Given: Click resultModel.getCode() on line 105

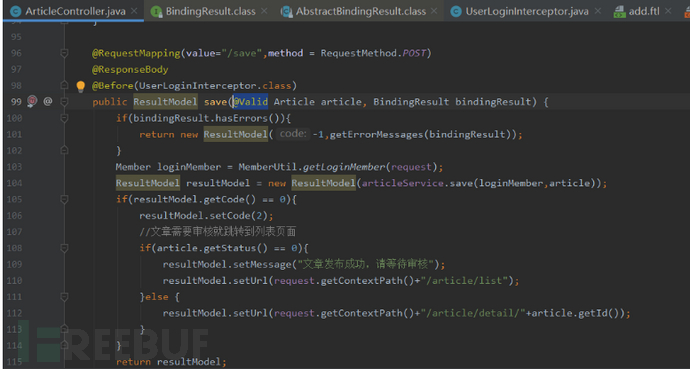Looking at the screenshot, I should (195, 199).
